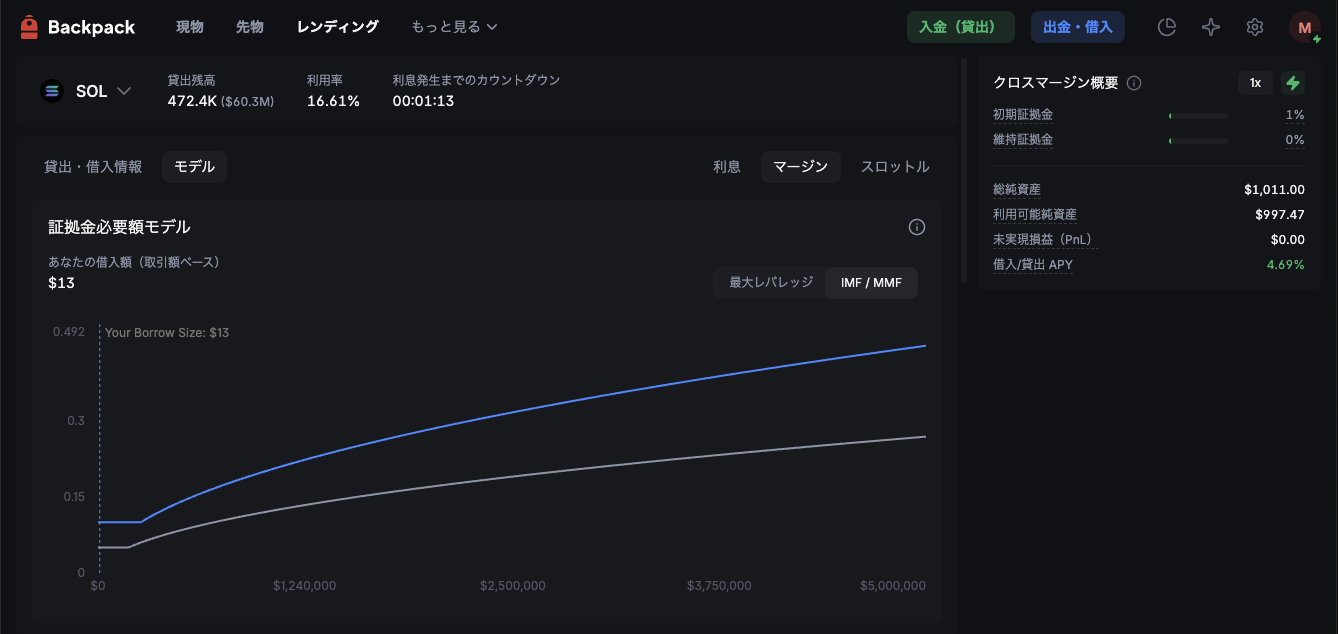Click info icon for 証拠金必要額モデル
The width and height of the screenshot is (1338, 634).
click(x=916, y=227)
